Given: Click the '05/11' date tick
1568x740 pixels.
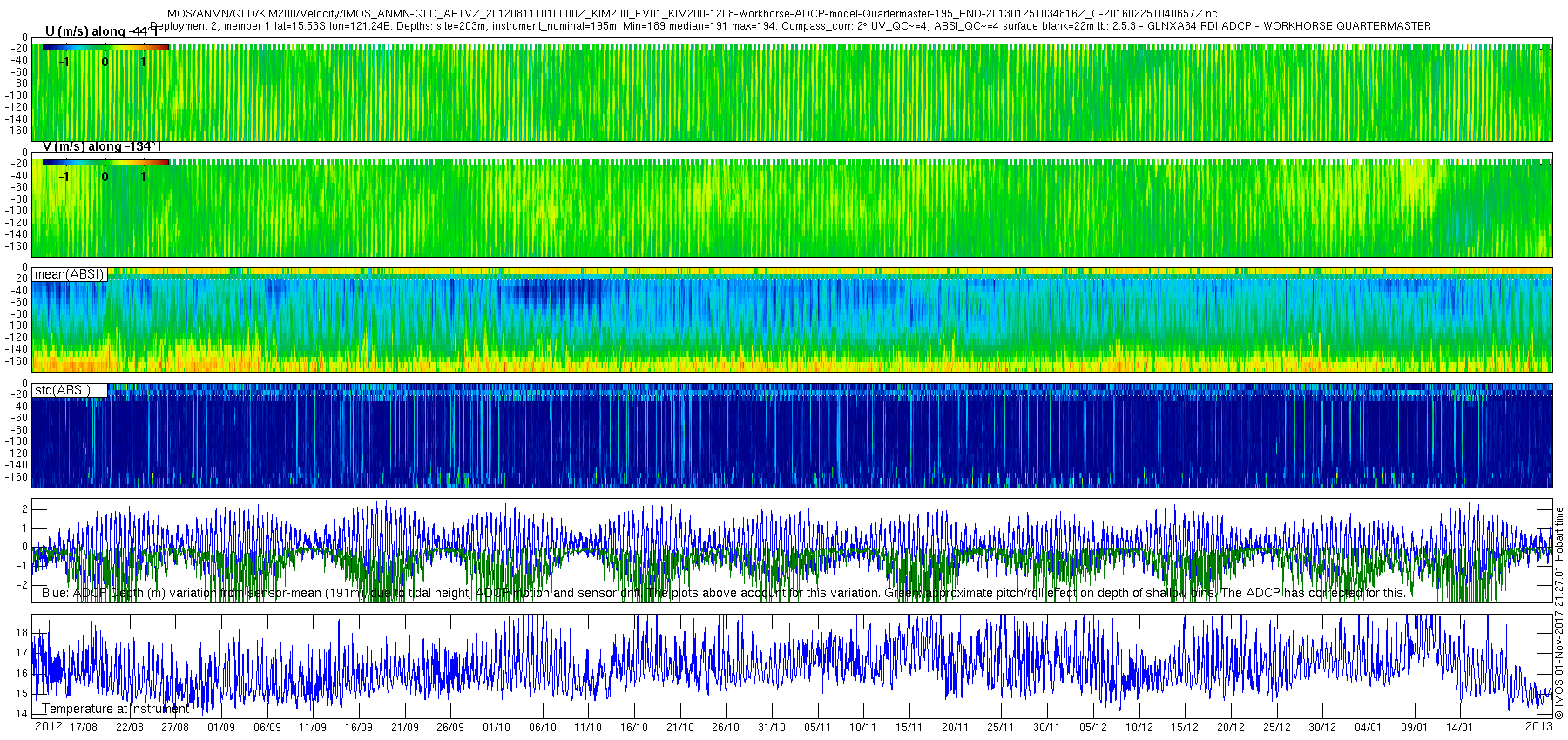Looking at the screenshot, I should pos(818,728).
